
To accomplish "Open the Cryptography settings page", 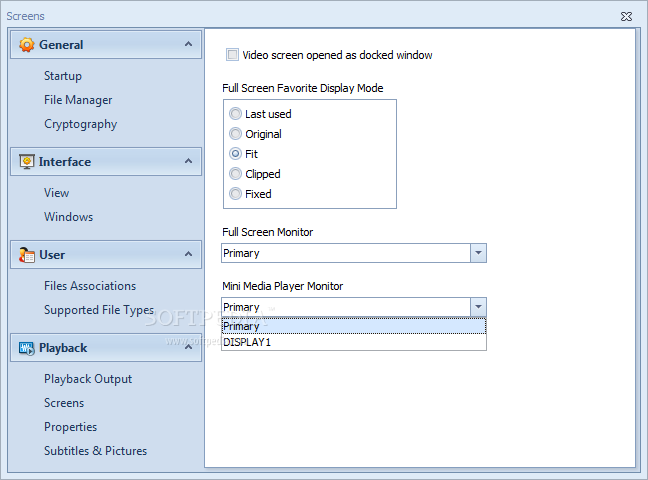I will (81, 124).
